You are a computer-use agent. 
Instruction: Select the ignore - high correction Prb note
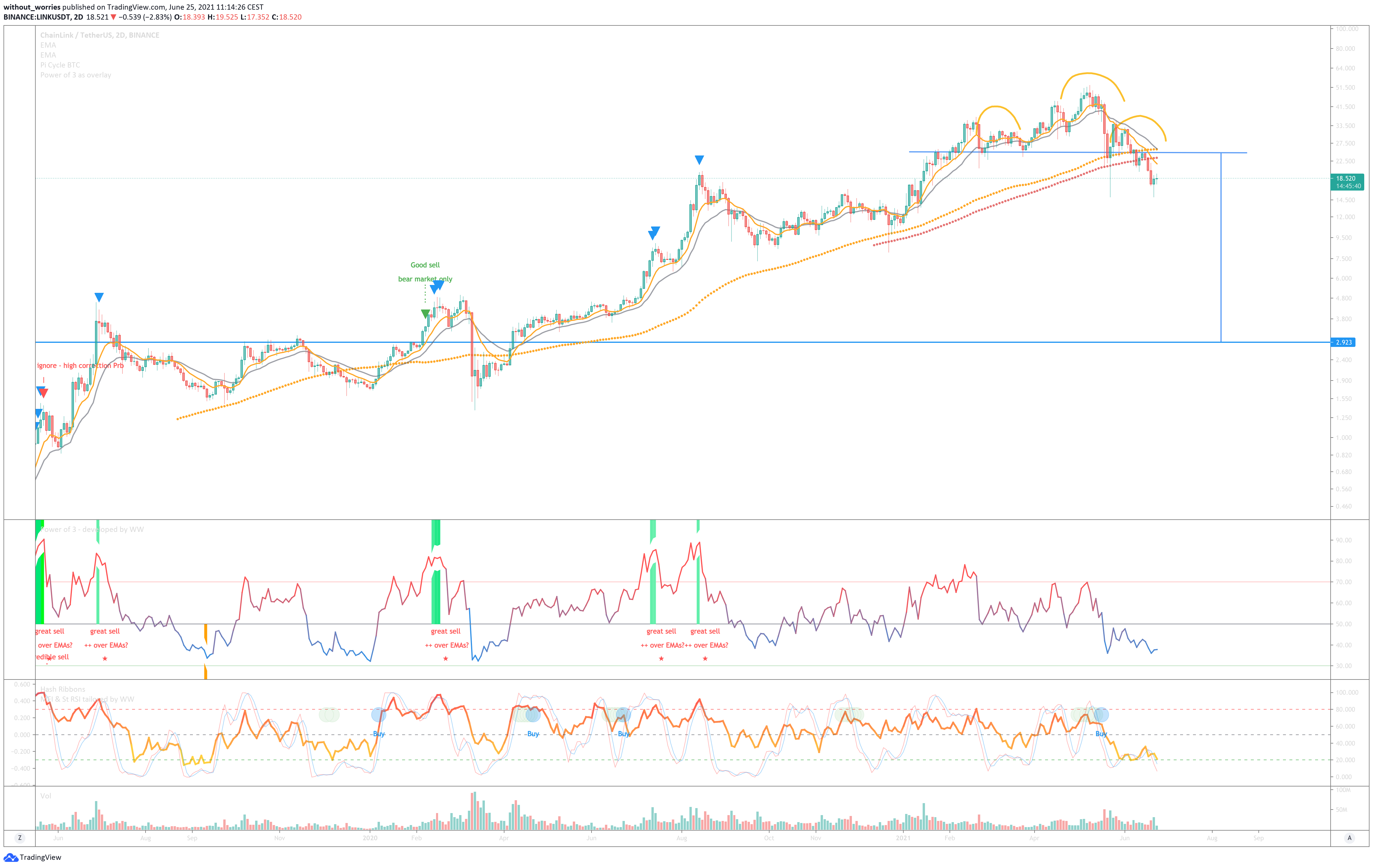point(80,366)
